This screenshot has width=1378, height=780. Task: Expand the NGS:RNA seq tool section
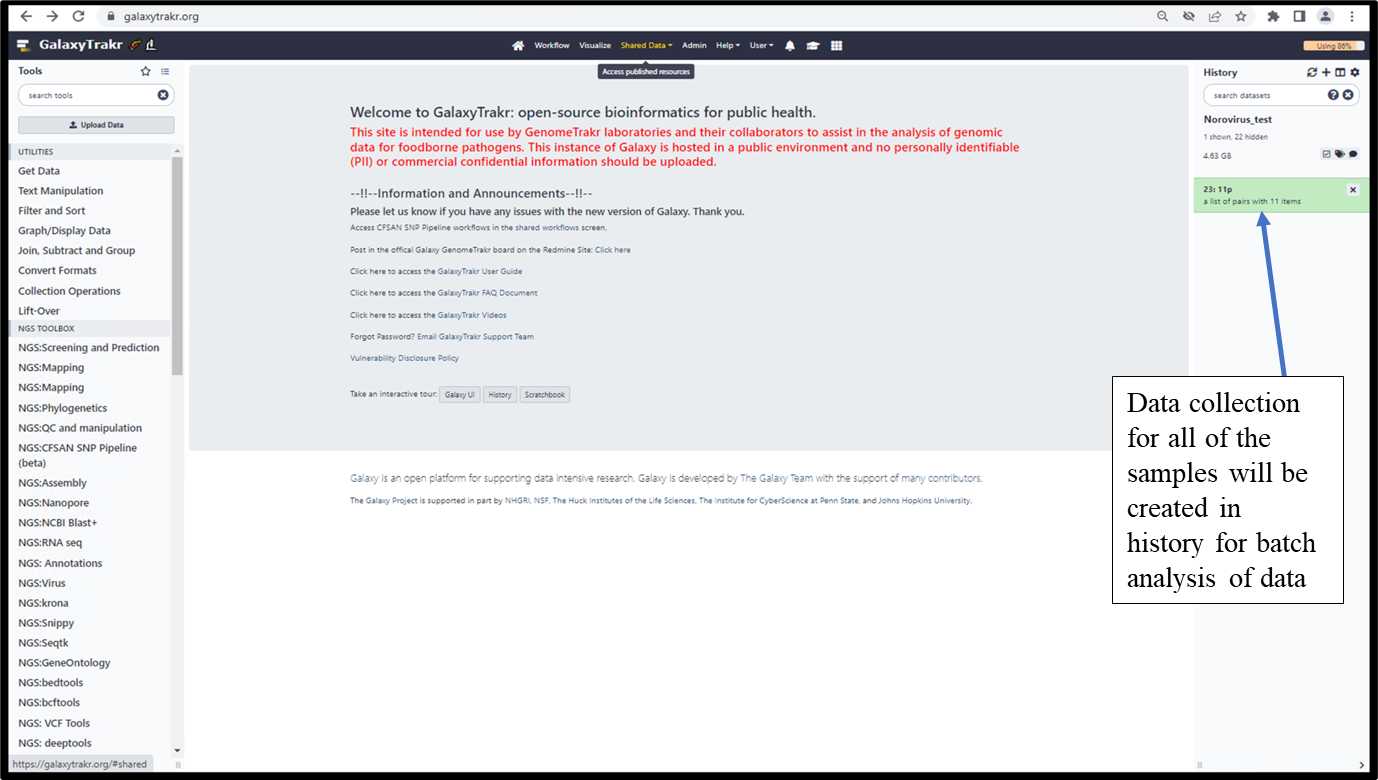point(50,543)
